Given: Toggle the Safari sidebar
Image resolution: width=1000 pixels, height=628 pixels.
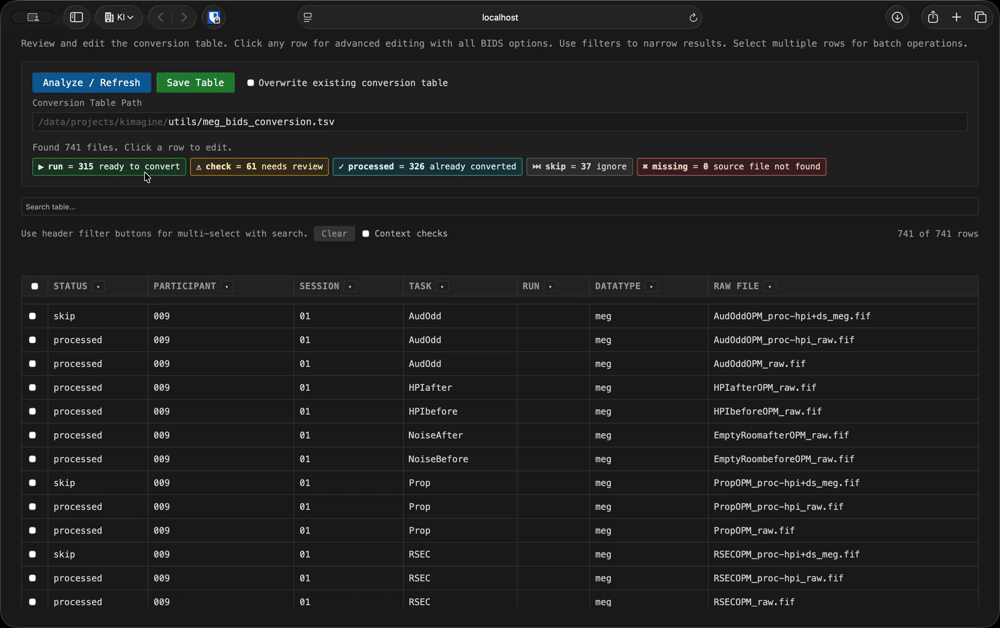Looking at the screenshot, I should 77,17.
